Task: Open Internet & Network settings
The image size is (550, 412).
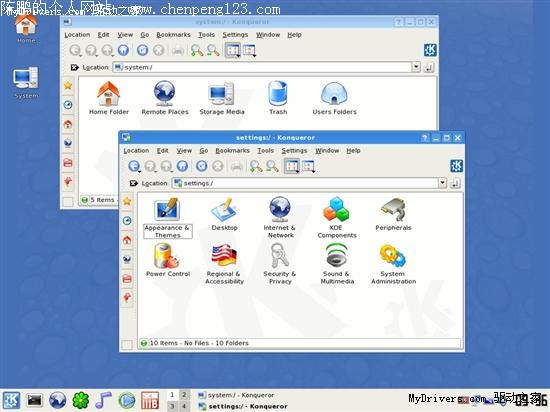Action: coord(280,218)
